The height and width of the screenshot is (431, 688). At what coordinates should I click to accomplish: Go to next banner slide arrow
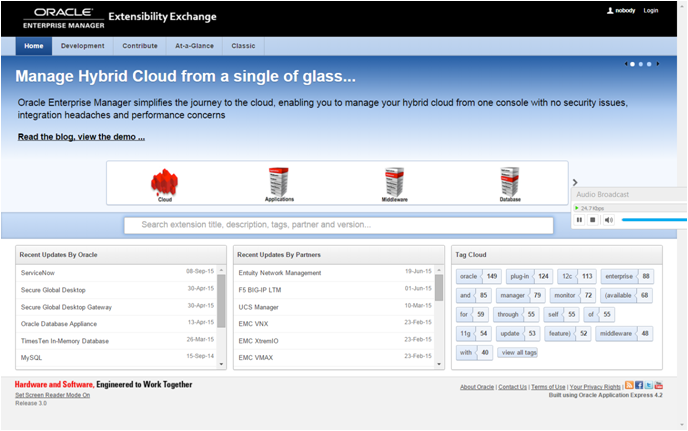point(658,64)
